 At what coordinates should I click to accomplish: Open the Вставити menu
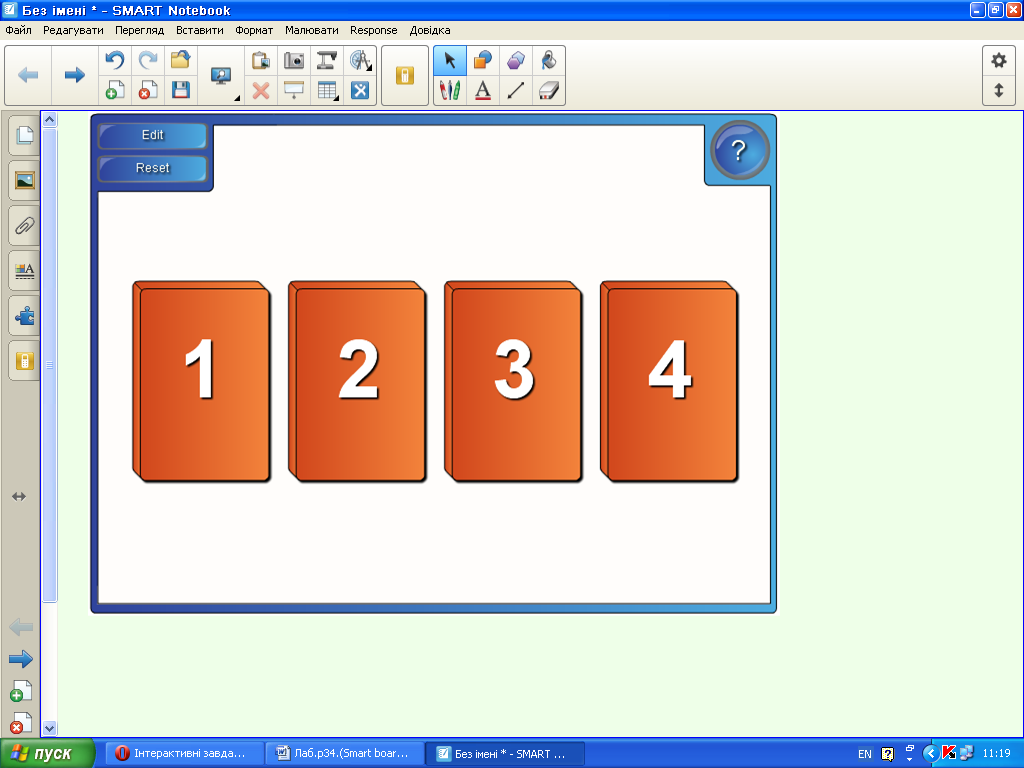199,30
